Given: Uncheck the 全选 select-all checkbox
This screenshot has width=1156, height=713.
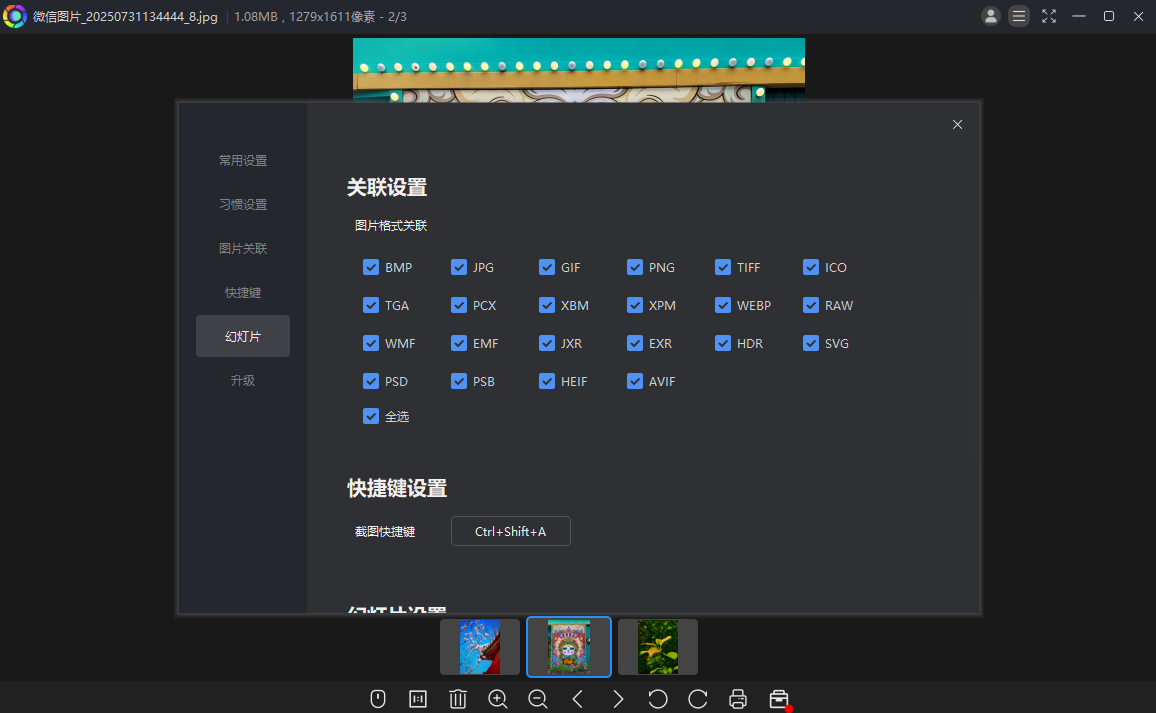Looking at the screenshot, I should point(371,416).
